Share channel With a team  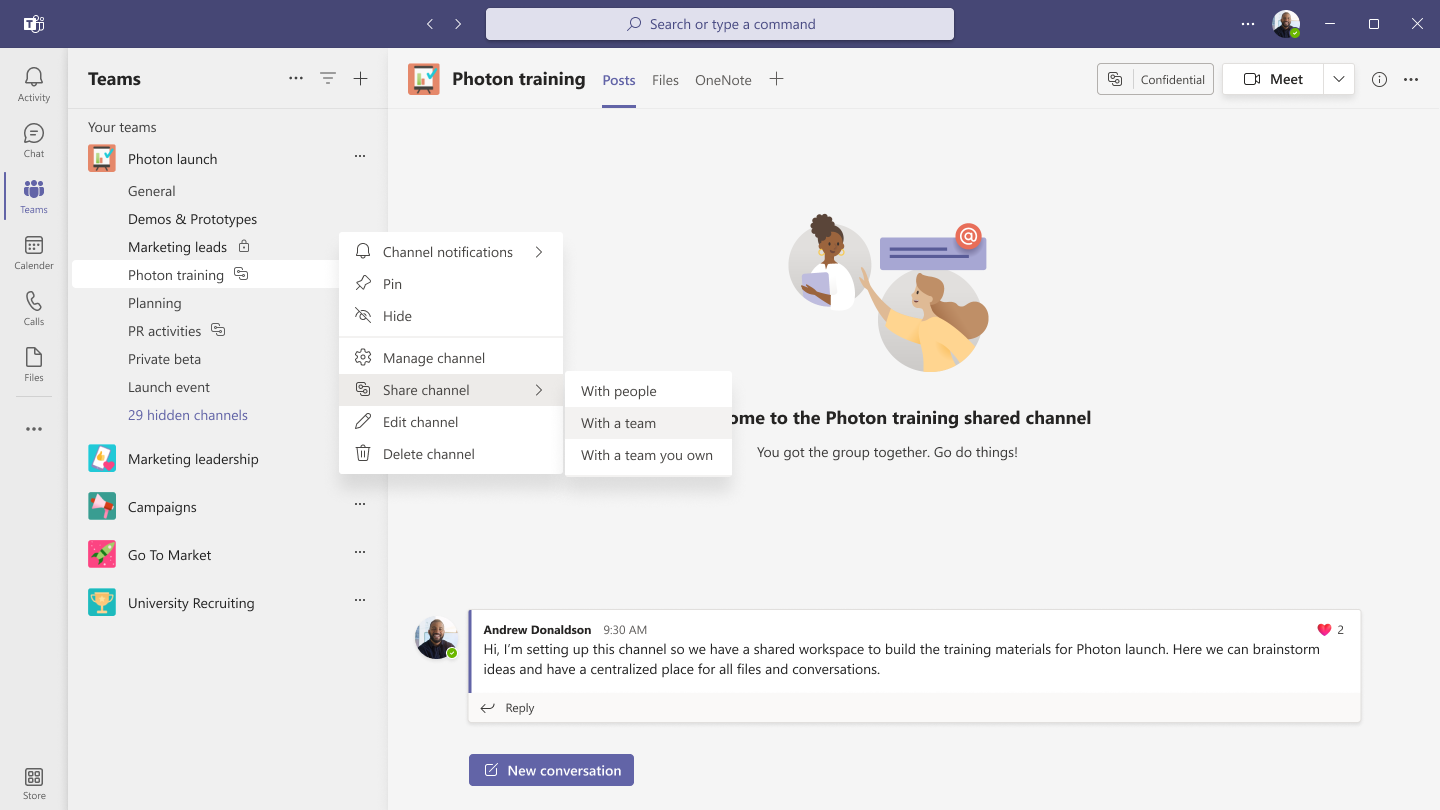648,423
